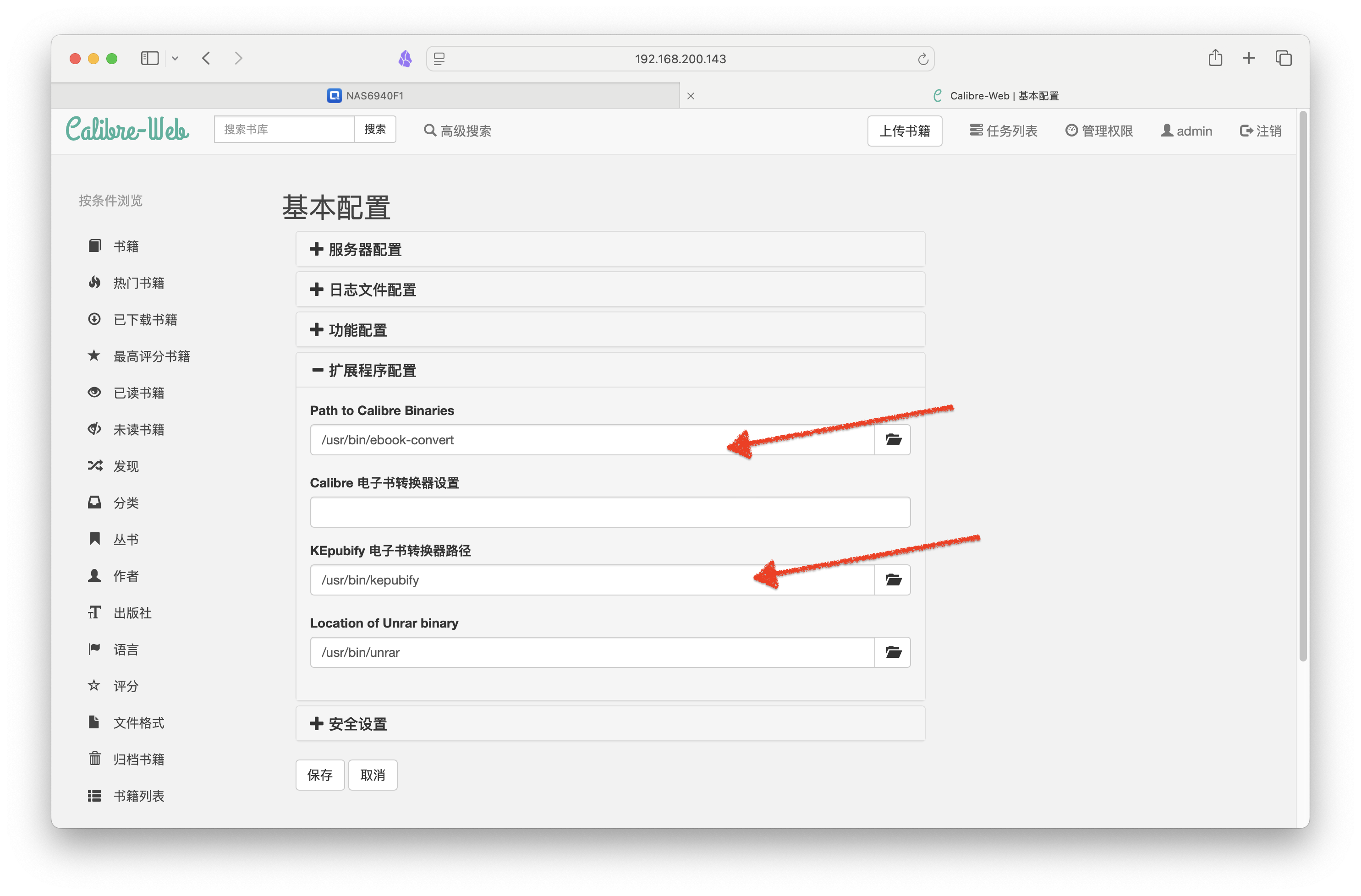The image size is (1361, 896).
Task: Browse folder for KEpubify path
Action: click(893, 580)
